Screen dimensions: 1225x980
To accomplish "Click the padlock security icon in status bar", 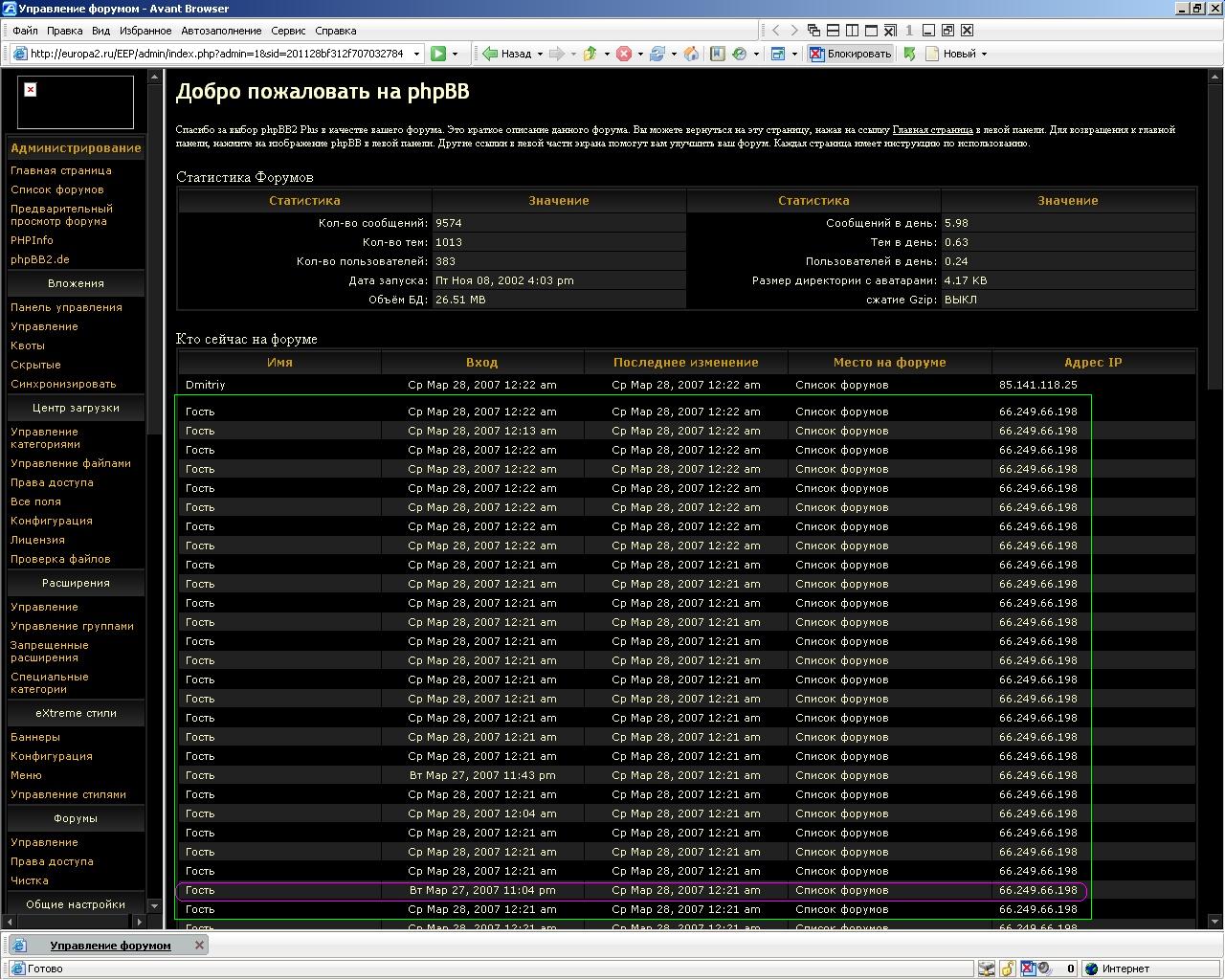I will point(1008,969).
